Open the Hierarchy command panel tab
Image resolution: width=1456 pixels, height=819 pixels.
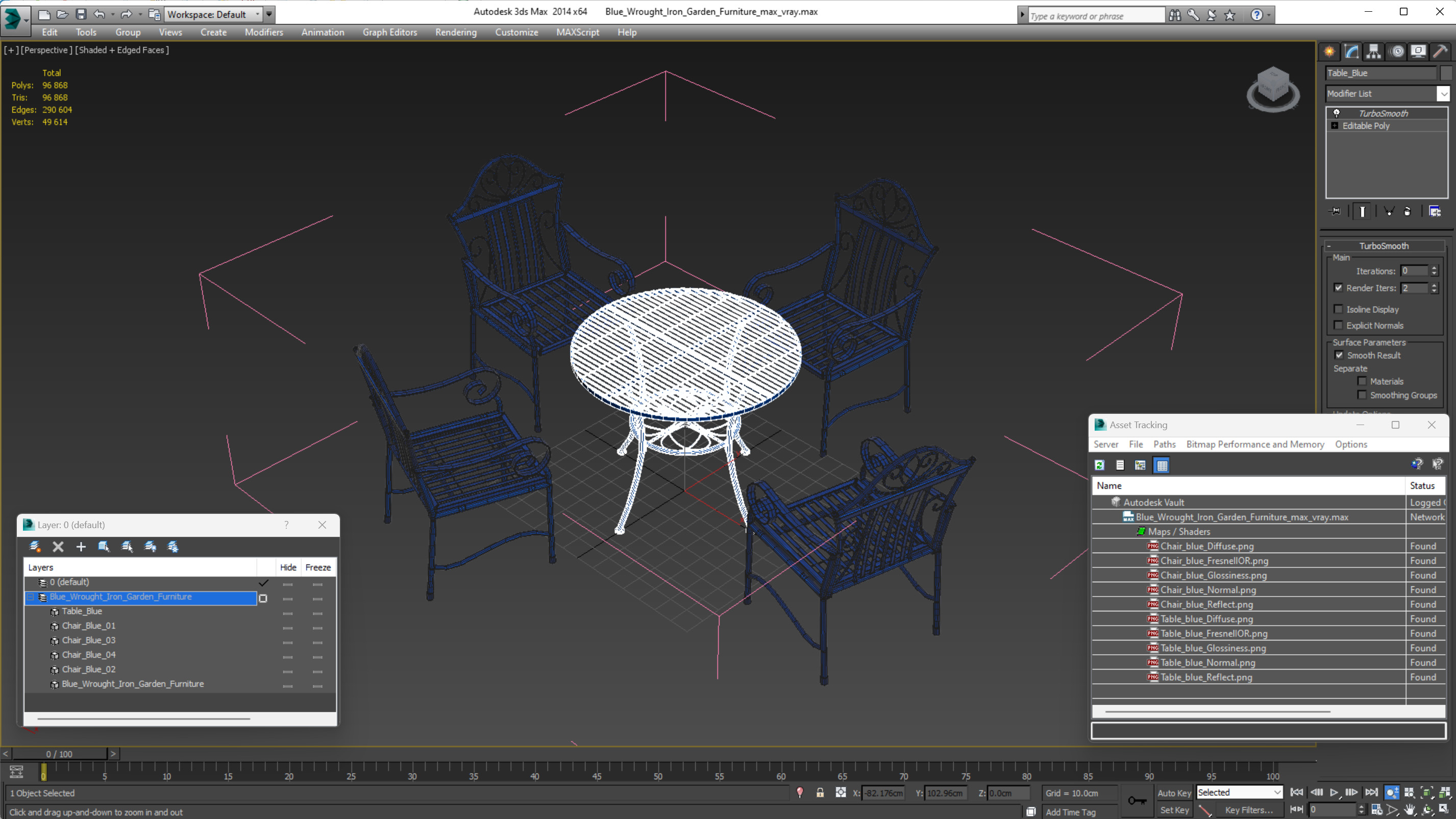[x=1373, y=52]
